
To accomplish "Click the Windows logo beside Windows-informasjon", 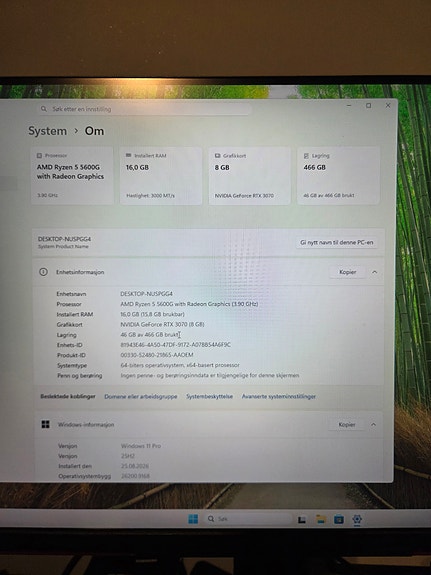I will 45,424.
